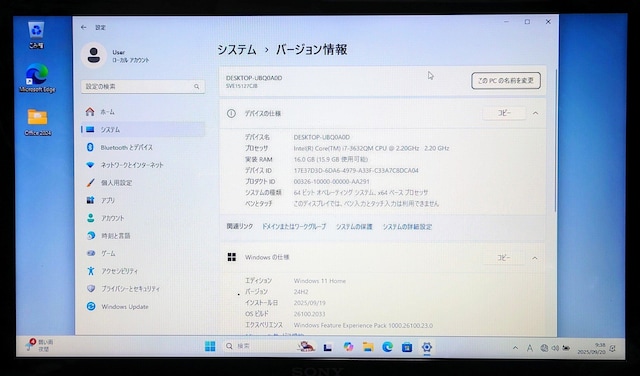Collapse the Windows の仕様 section chevron
The height and width of the screenshot is (376, 640).
(535, 258)
